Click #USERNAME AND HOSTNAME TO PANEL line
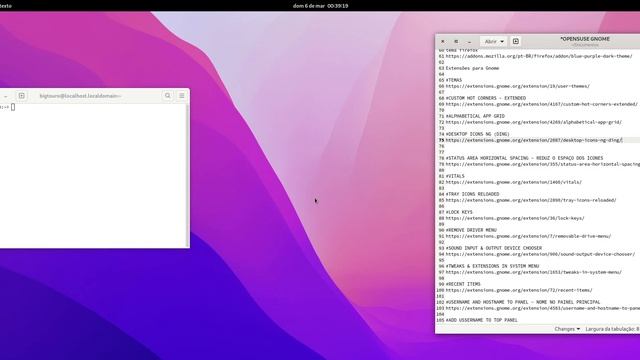640x360 pixels. [x=523, y=302]
